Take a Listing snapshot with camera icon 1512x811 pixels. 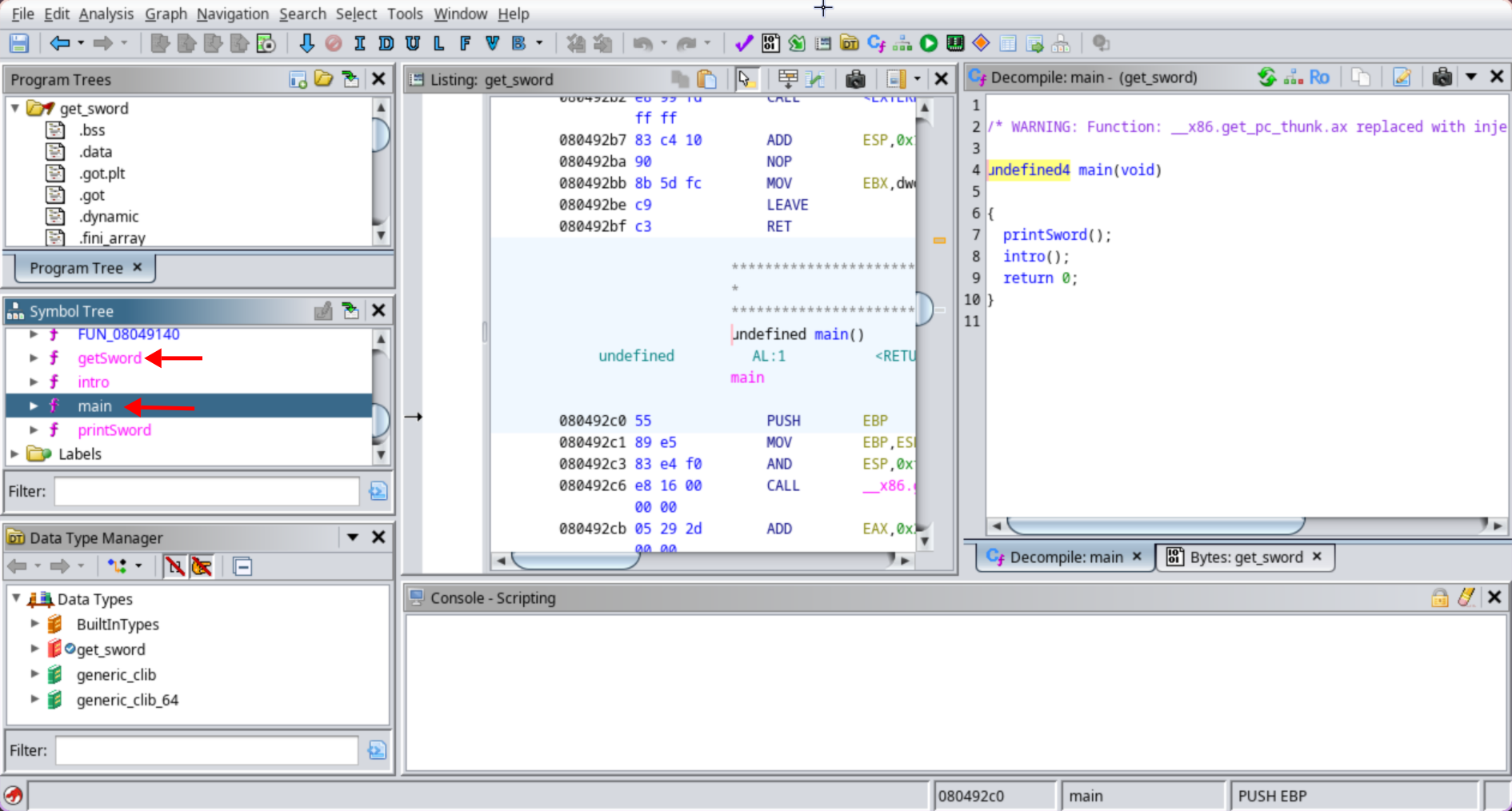pos(855,78)
